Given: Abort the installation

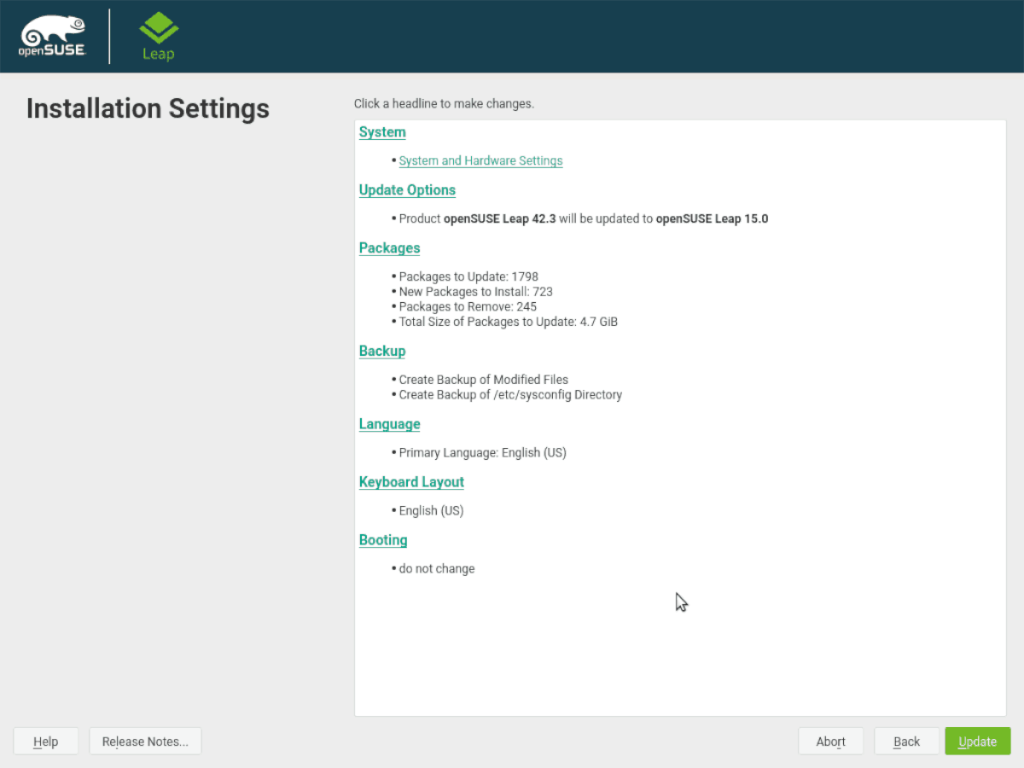Looking at the screenshot, I should coord(831,741).
